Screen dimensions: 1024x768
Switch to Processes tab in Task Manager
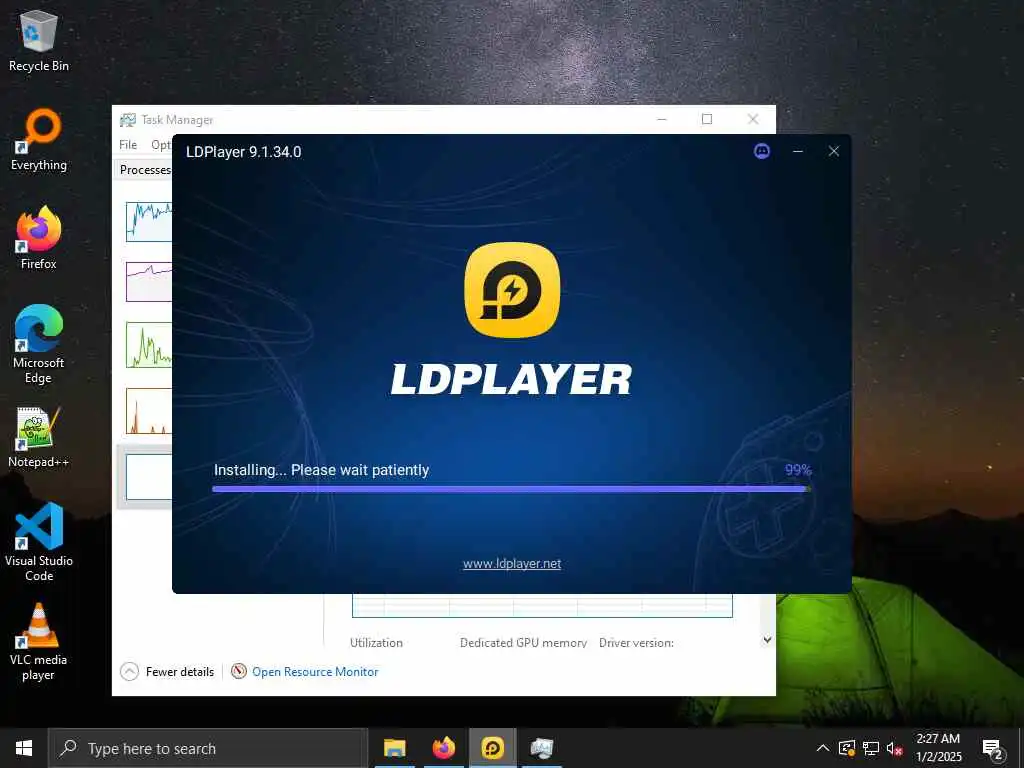[145, 170]
